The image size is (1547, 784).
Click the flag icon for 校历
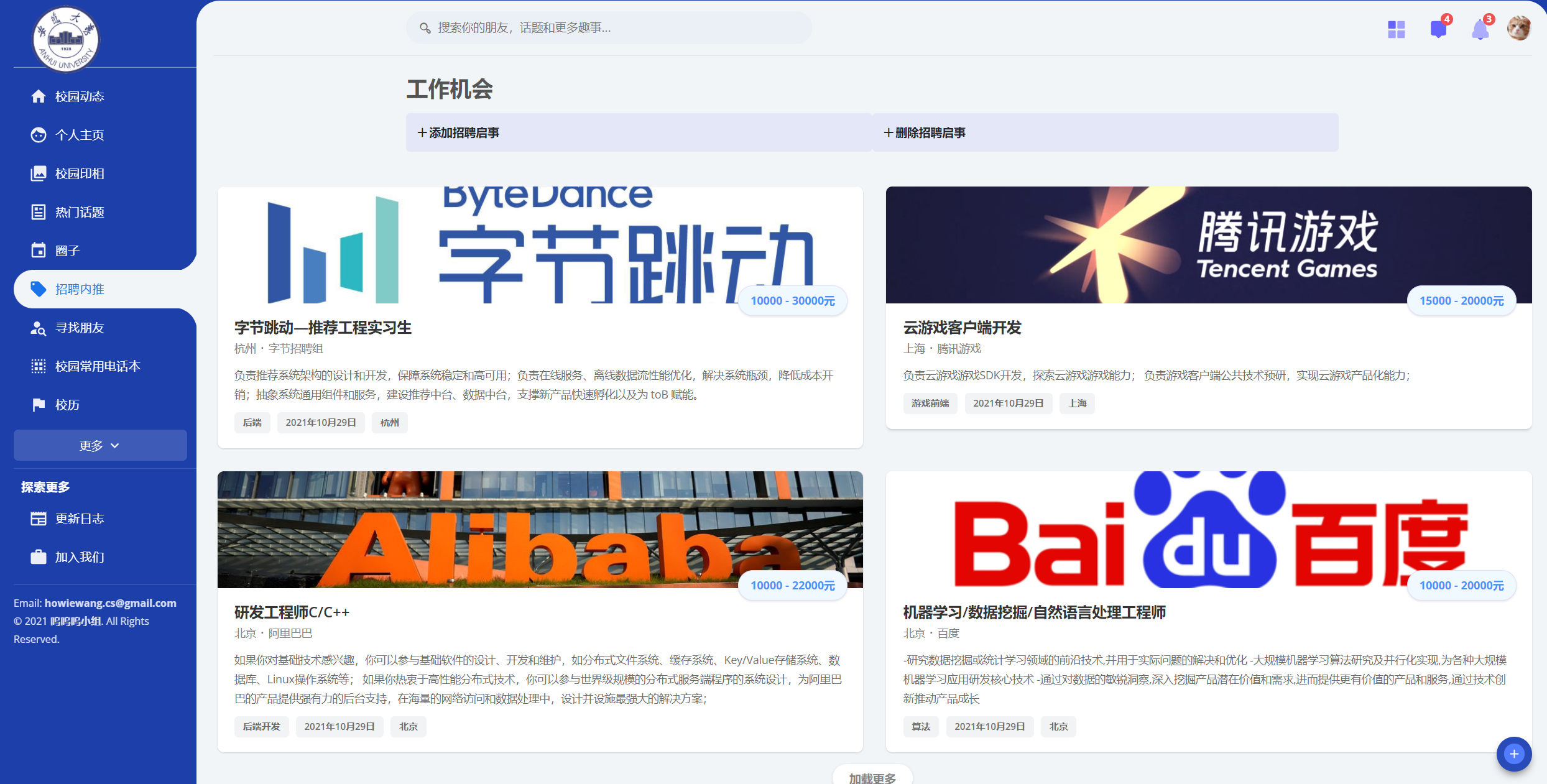coord(39,405)
